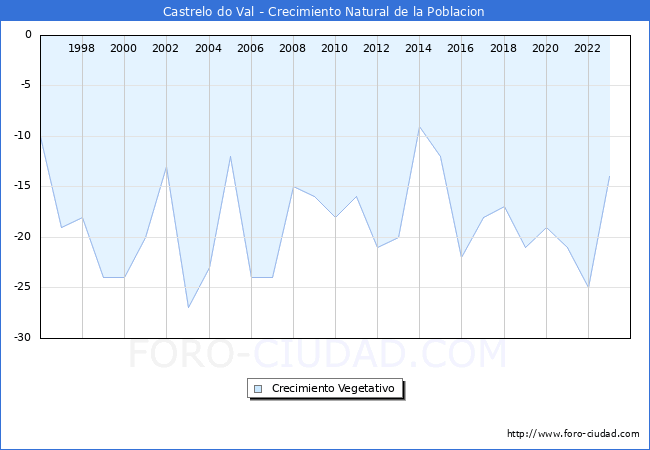Select the 2020 x-axis year label
The height and width of the screenshot is (450, 650).
[546, 48]
